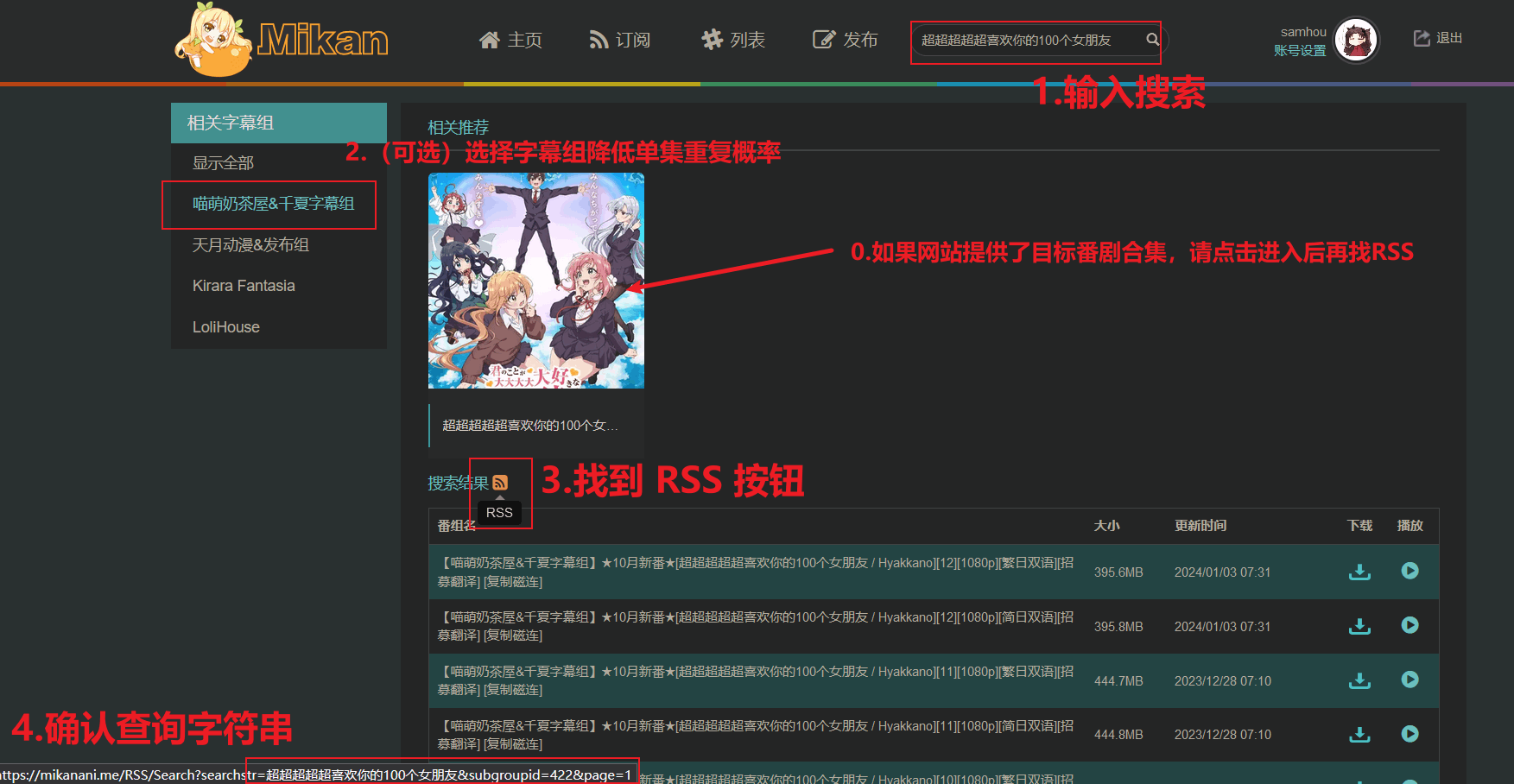This screenshot has height=784, width=1514.
Task: Open 账号设置 account settings
Action: 1300,50
